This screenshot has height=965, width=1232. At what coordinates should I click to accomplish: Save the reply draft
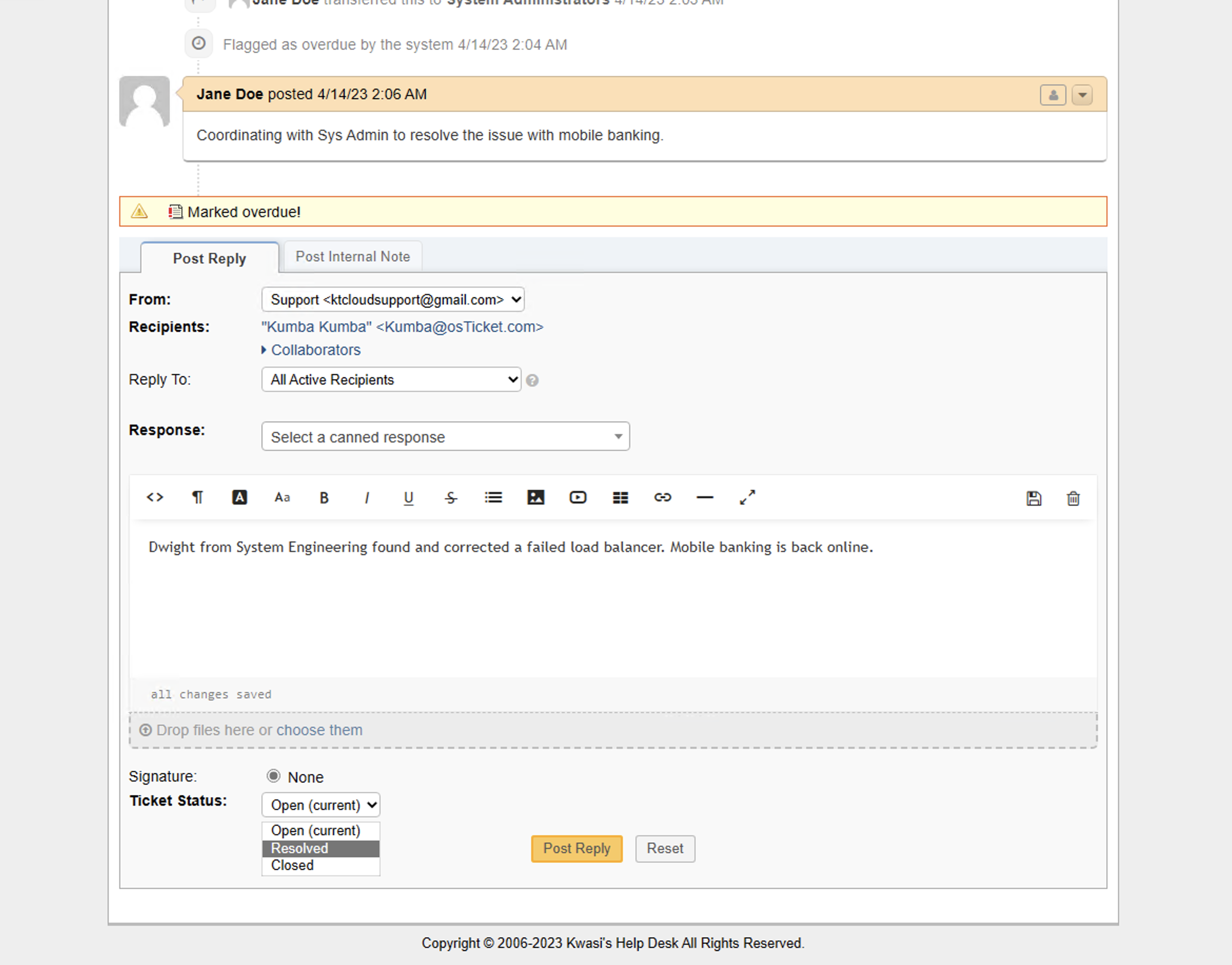click(1034, 498)
